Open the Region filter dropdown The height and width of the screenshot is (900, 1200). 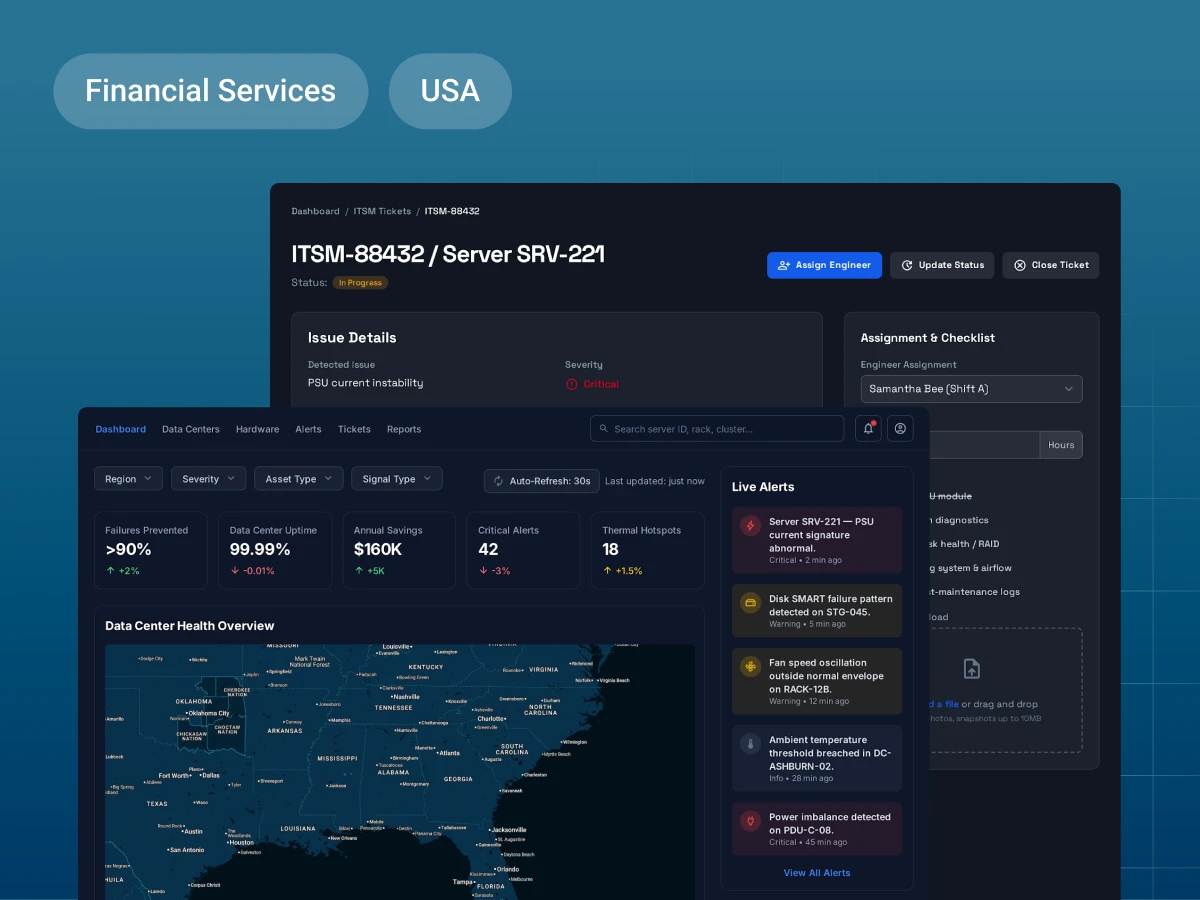[x=127, y=478]
